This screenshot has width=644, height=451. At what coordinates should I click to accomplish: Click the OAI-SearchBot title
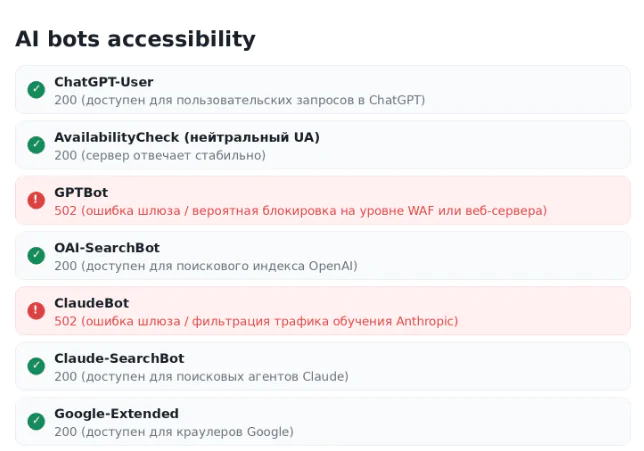107,248
